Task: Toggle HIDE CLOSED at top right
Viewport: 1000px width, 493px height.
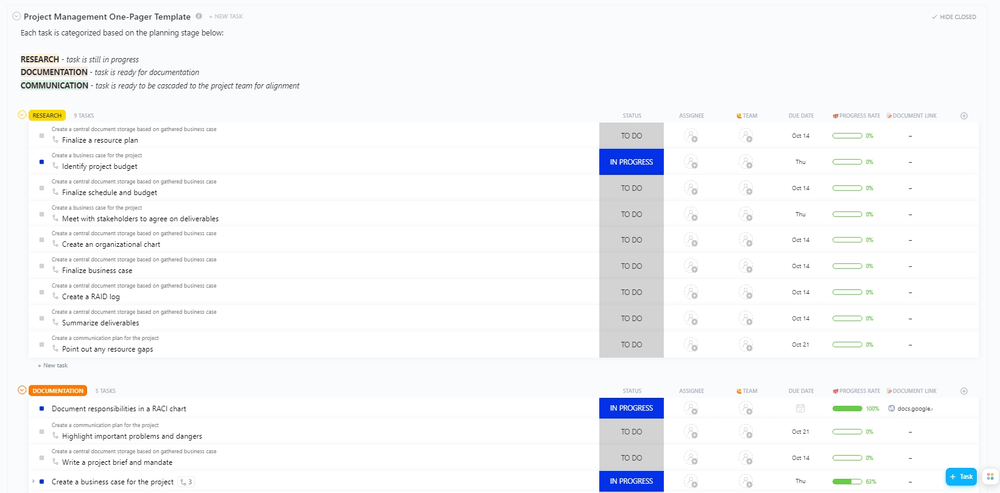Action: [953, 17]
